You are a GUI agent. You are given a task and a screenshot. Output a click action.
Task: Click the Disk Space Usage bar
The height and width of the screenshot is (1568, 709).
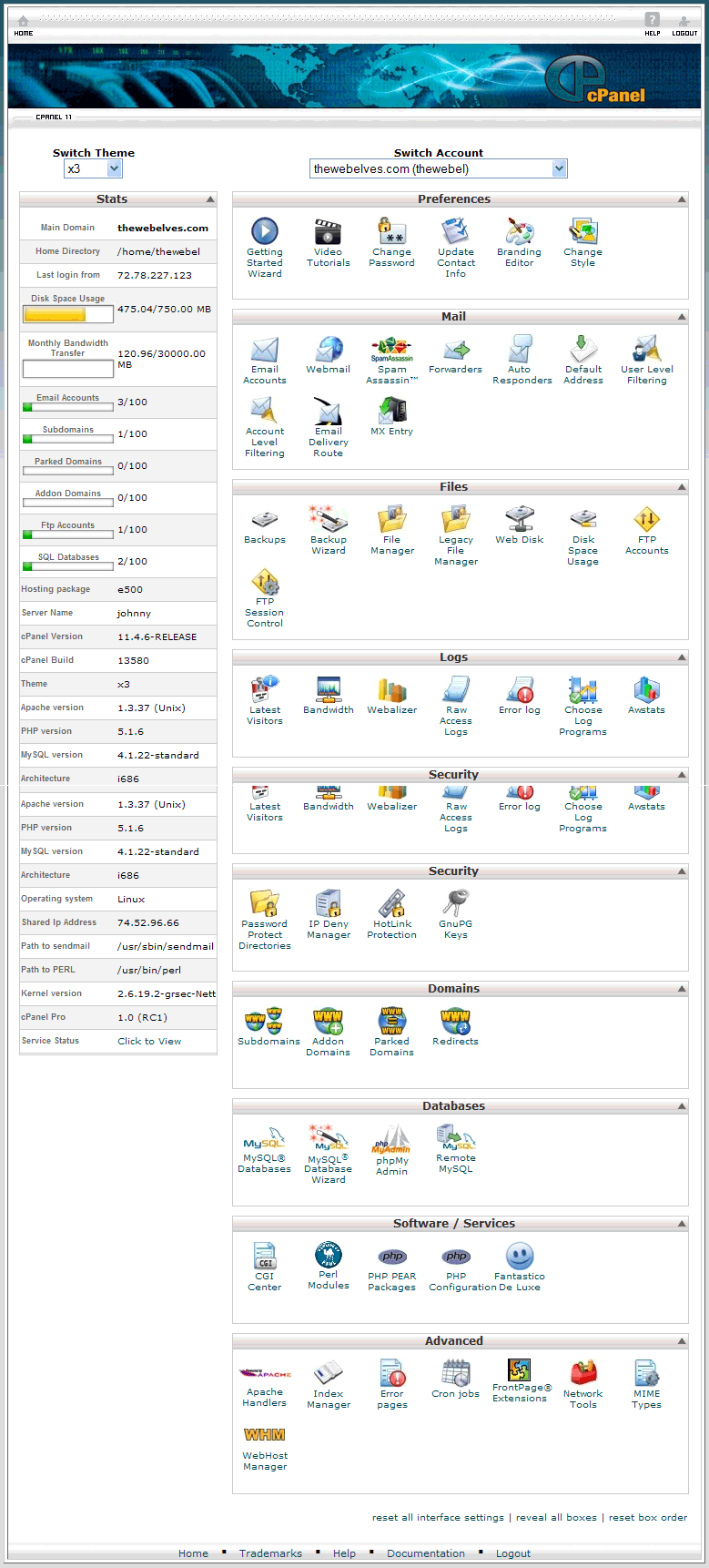point(68,314)
